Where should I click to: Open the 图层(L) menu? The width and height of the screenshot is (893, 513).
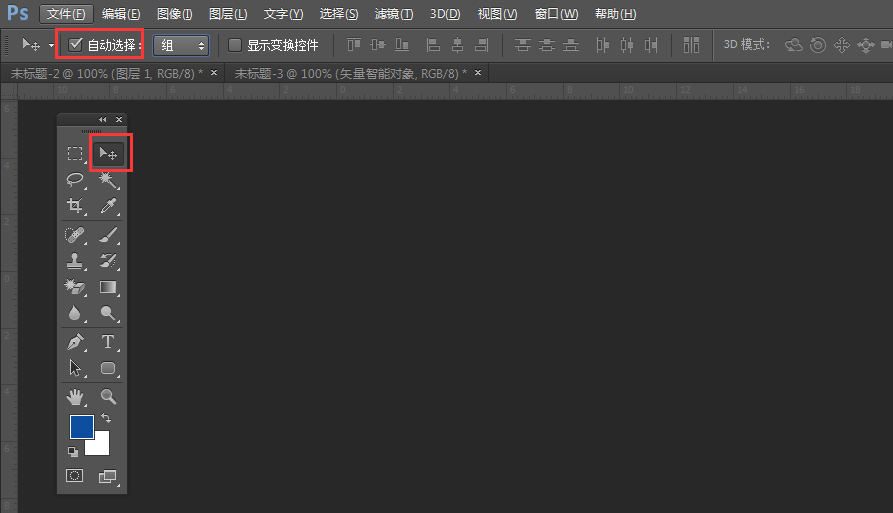point(228,14)
